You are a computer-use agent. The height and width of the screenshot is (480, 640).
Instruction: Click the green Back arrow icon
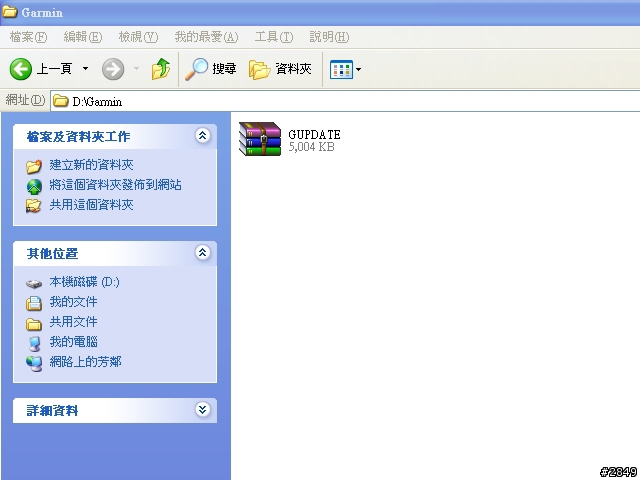(20, 69)
